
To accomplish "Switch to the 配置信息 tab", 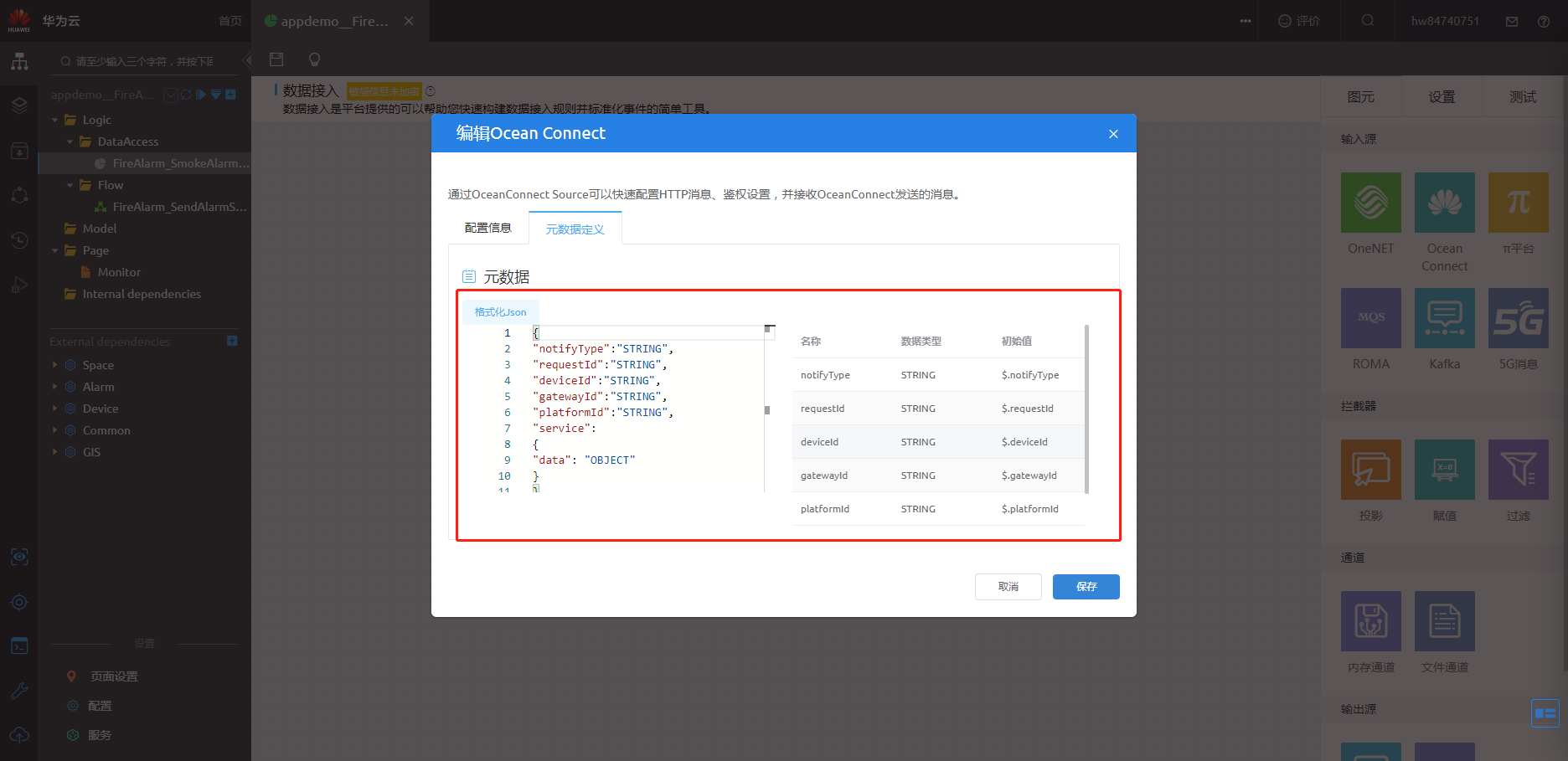I will click(488, 228).
